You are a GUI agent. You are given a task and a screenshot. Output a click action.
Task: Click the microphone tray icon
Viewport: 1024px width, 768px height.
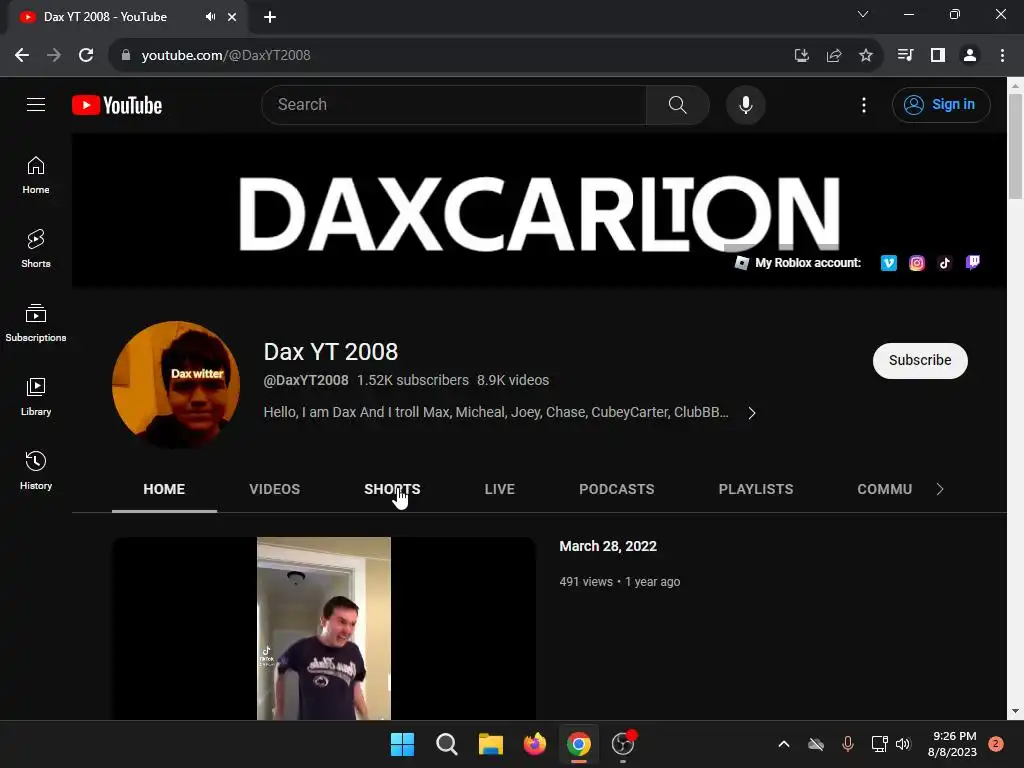coord(848,744)
